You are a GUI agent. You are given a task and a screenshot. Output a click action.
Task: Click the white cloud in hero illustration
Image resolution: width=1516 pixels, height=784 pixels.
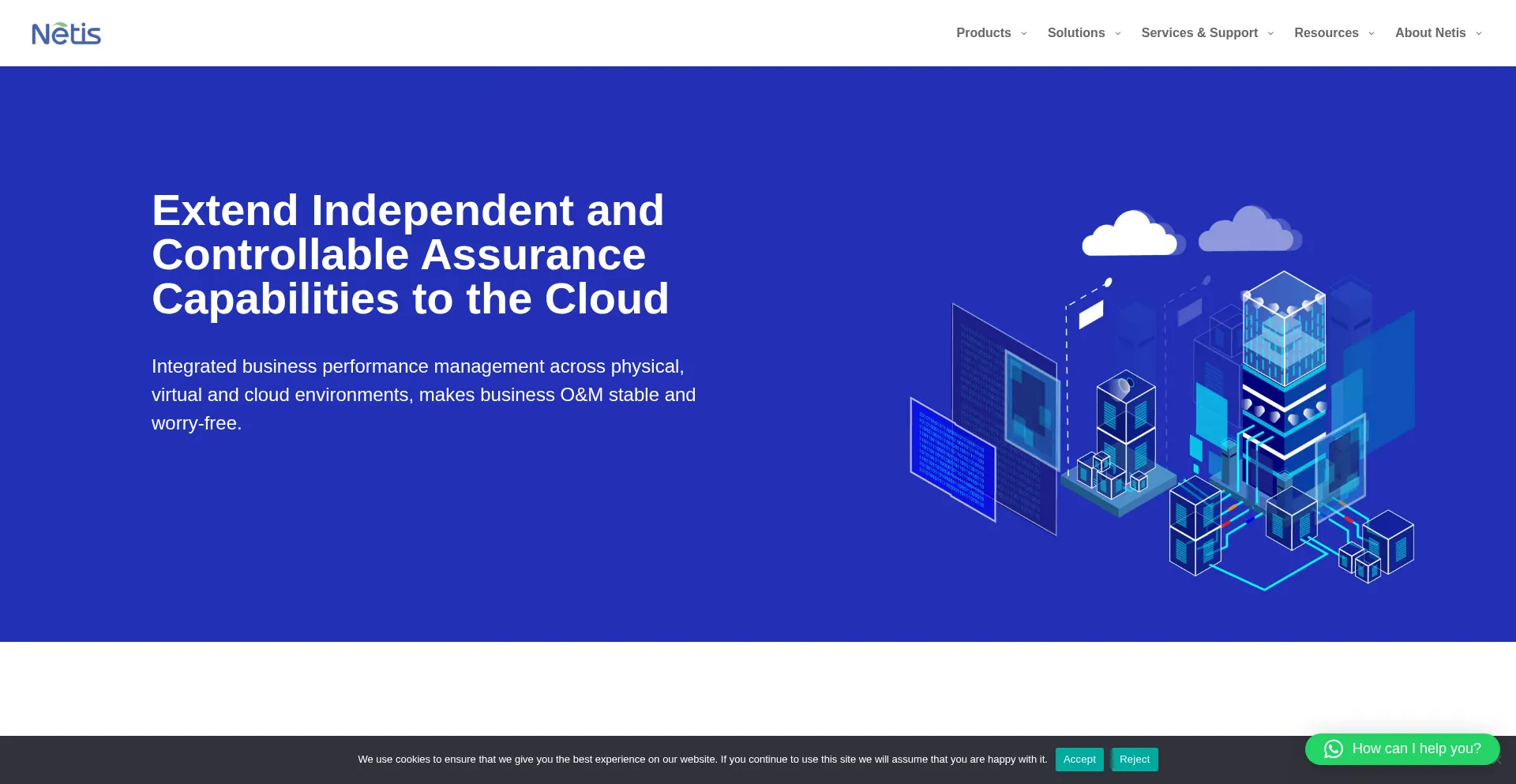pos(1129,234)
